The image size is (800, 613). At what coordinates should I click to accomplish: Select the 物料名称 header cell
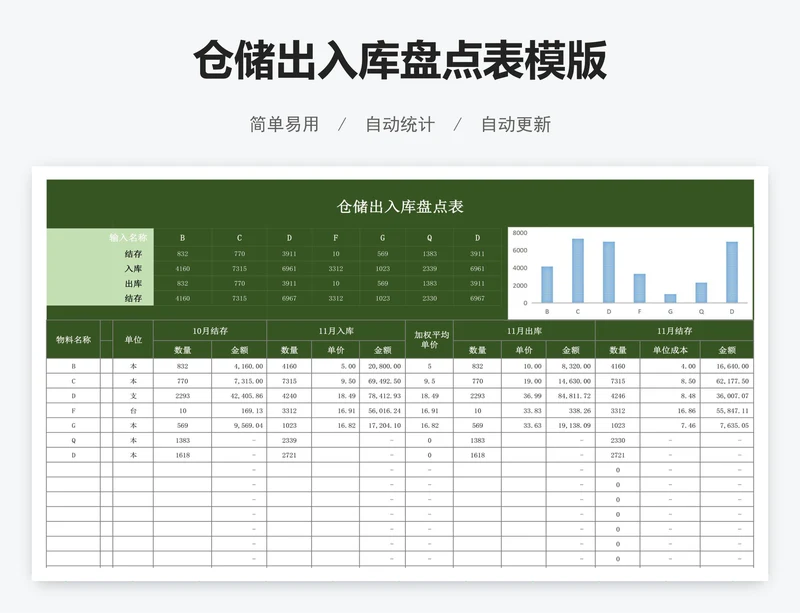point(73,339)
